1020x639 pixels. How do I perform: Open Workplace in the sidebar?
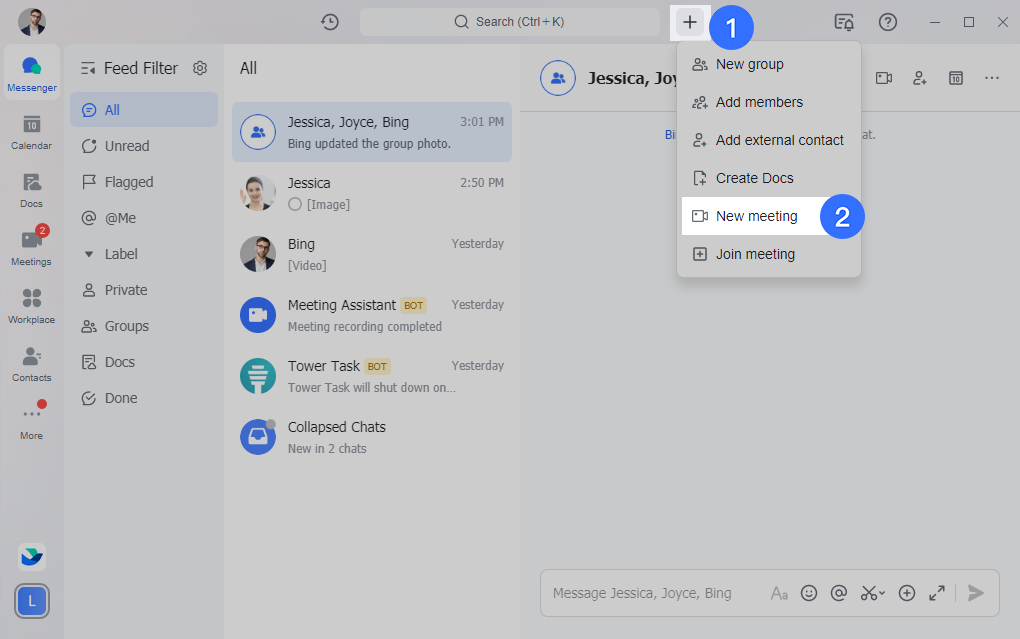(31, 306)
